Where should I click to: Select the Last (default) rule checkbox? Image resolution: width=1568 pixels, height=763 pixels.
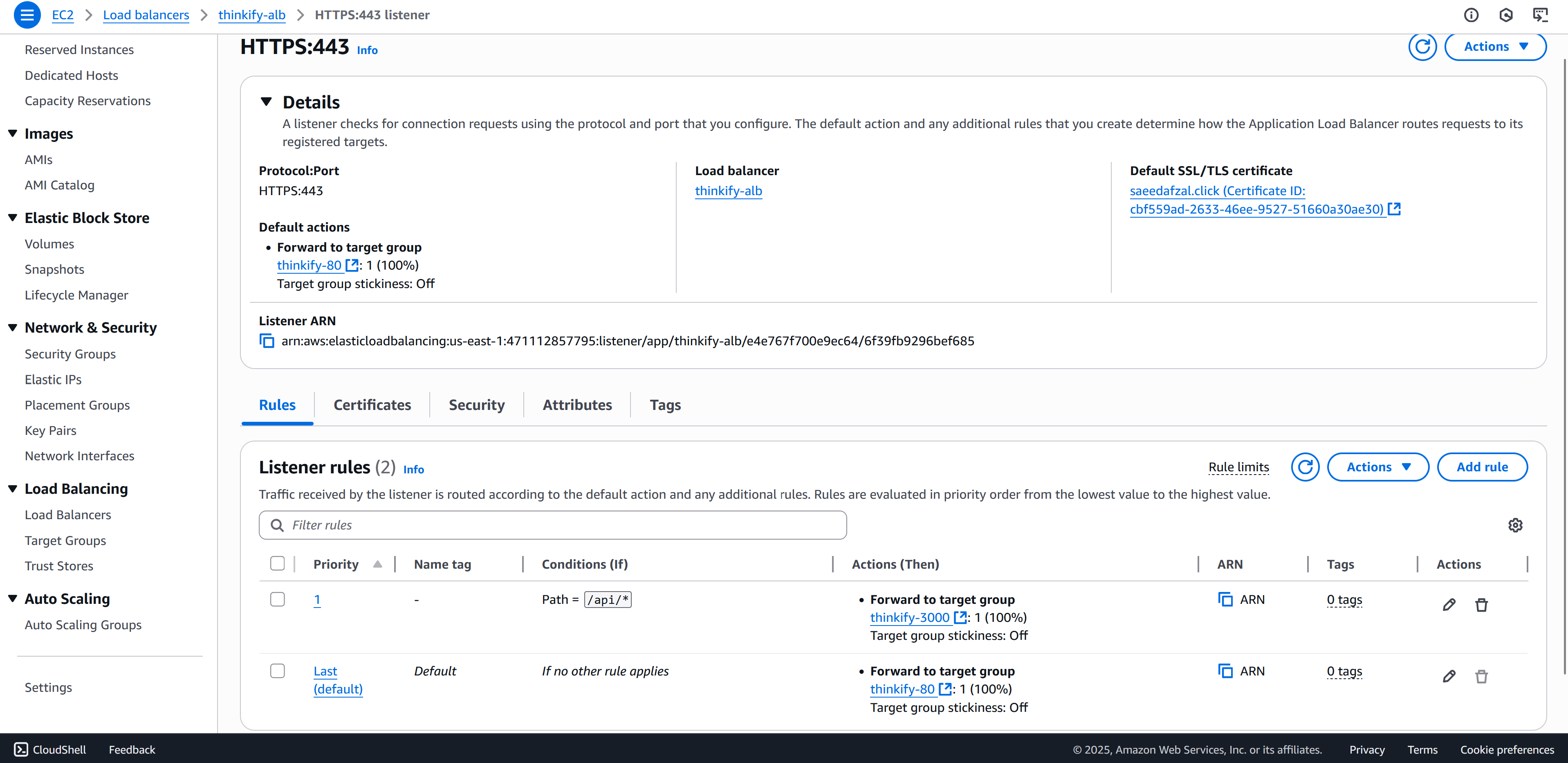278,671
